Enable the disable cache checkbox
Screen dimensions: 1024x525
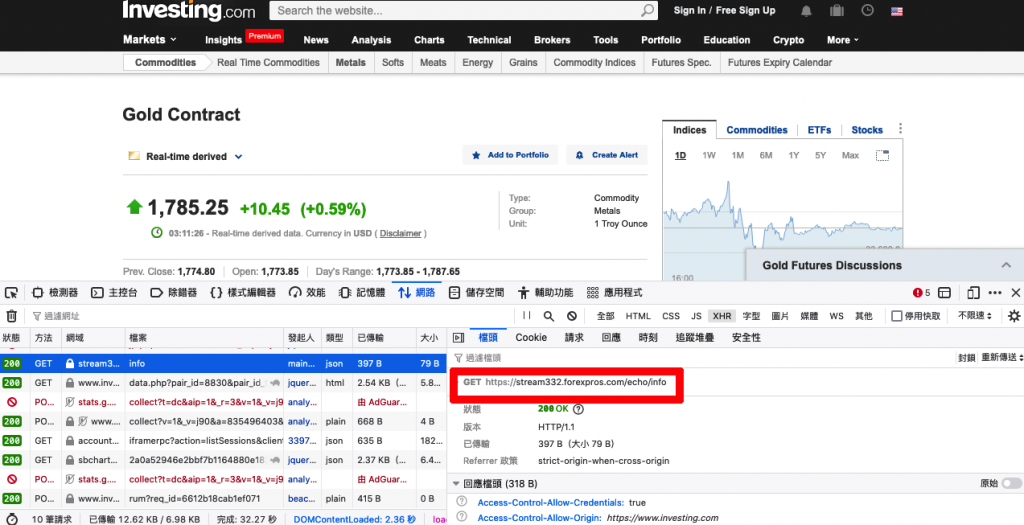897,316
